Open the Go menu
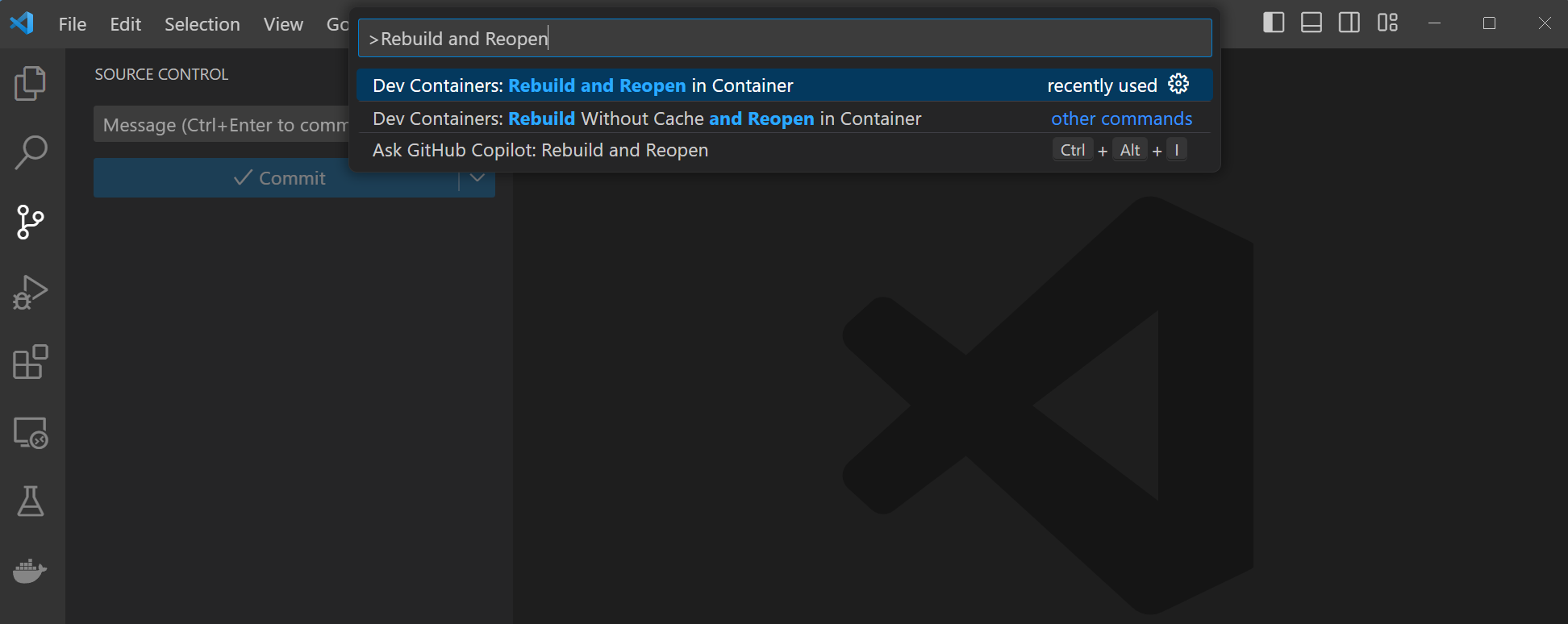 (336, 24)
